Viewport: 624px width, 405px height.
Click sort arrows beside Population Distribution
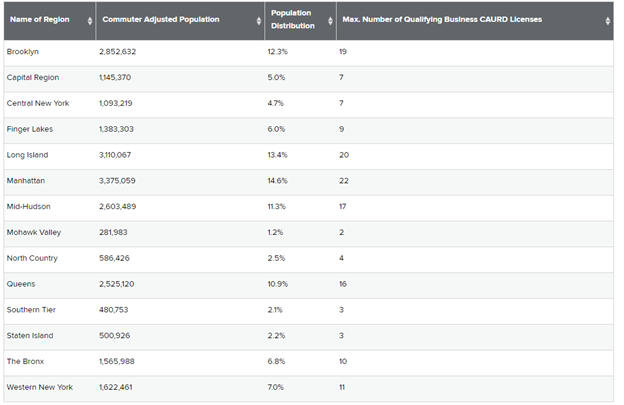point(329,21)
